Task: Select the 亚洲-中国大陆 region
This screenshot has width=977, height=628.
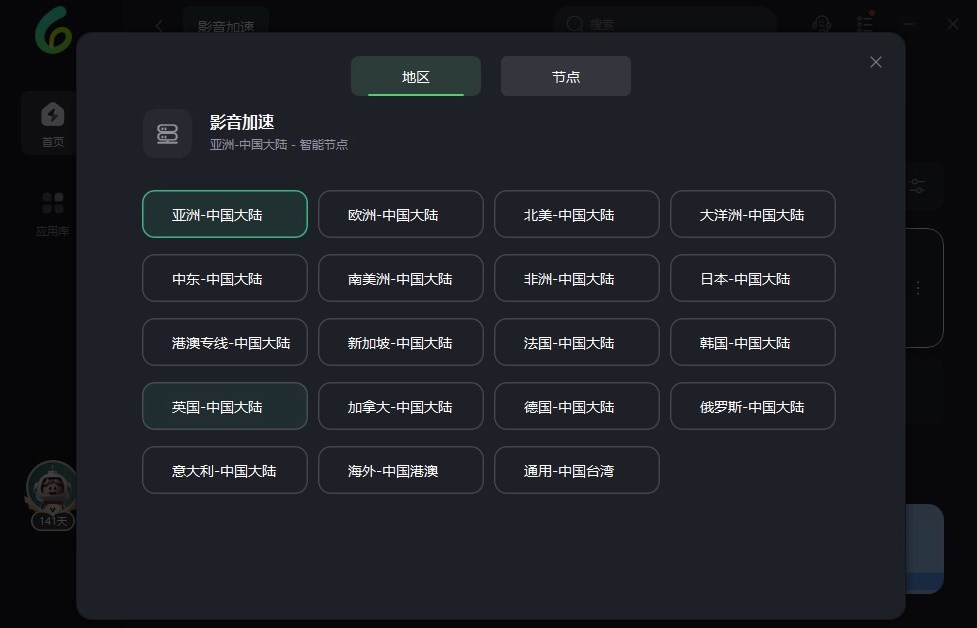Action: [x=224, y=214]
